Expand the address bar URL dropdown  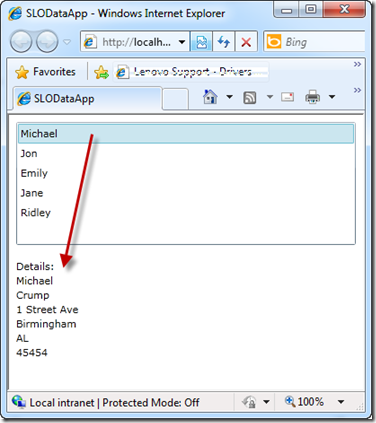click(x=182, y=42)
